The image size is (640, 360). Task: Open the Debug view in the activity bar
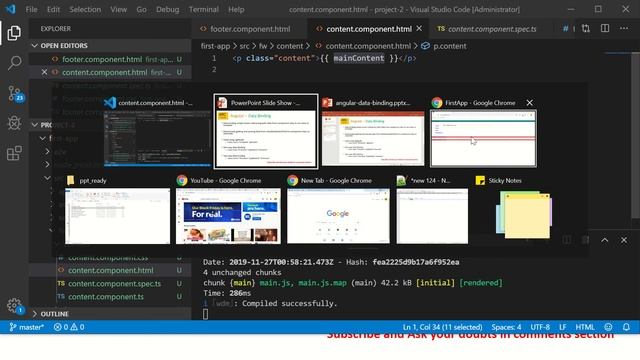[x=14, y=123]
